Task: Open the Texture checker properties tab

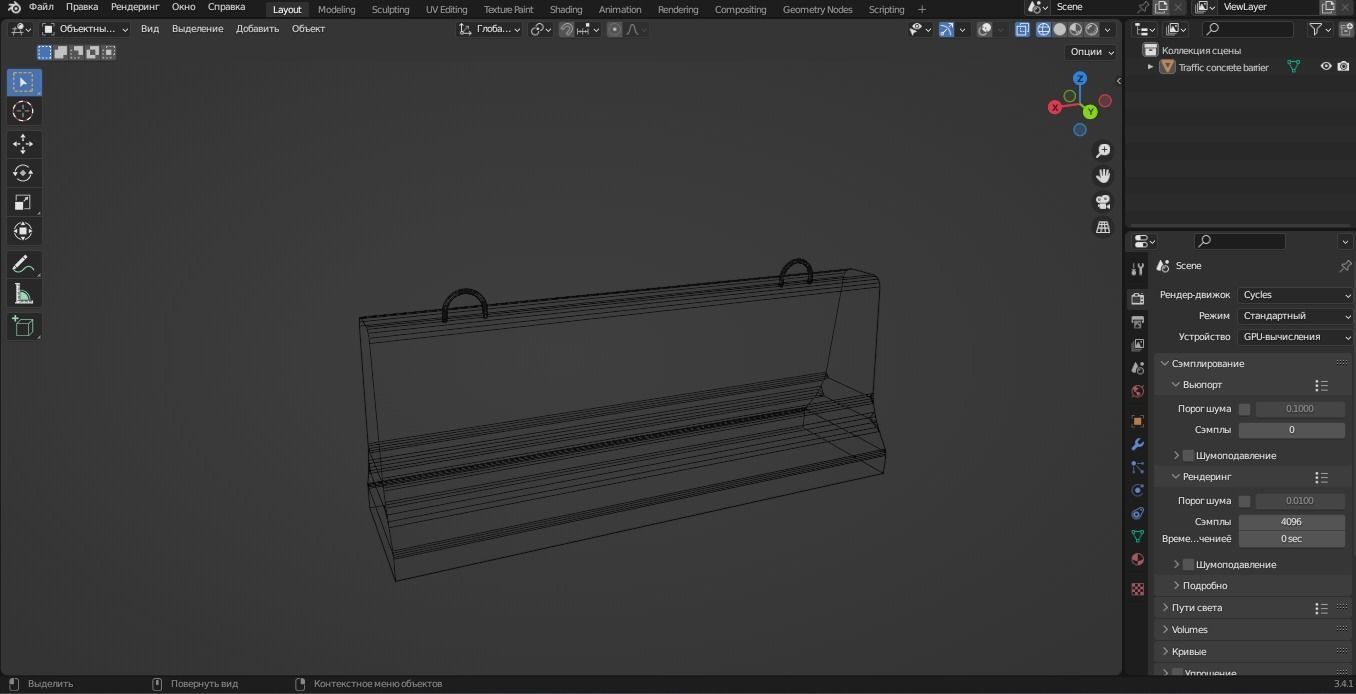Action: [x=1137, y=589]
